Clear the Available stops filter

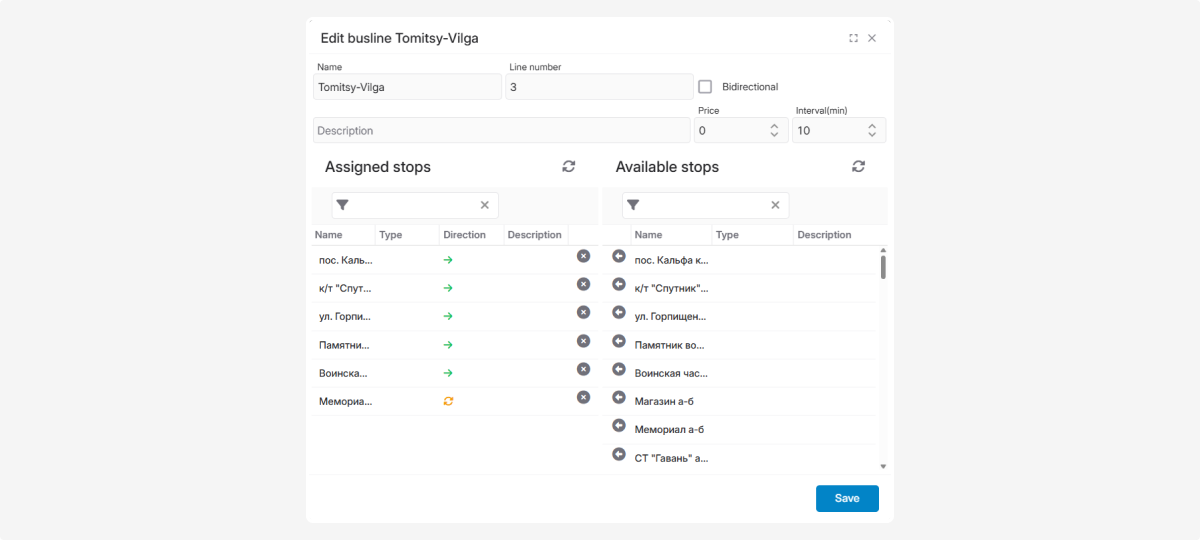pyautogui.click(x=775, y=205)
